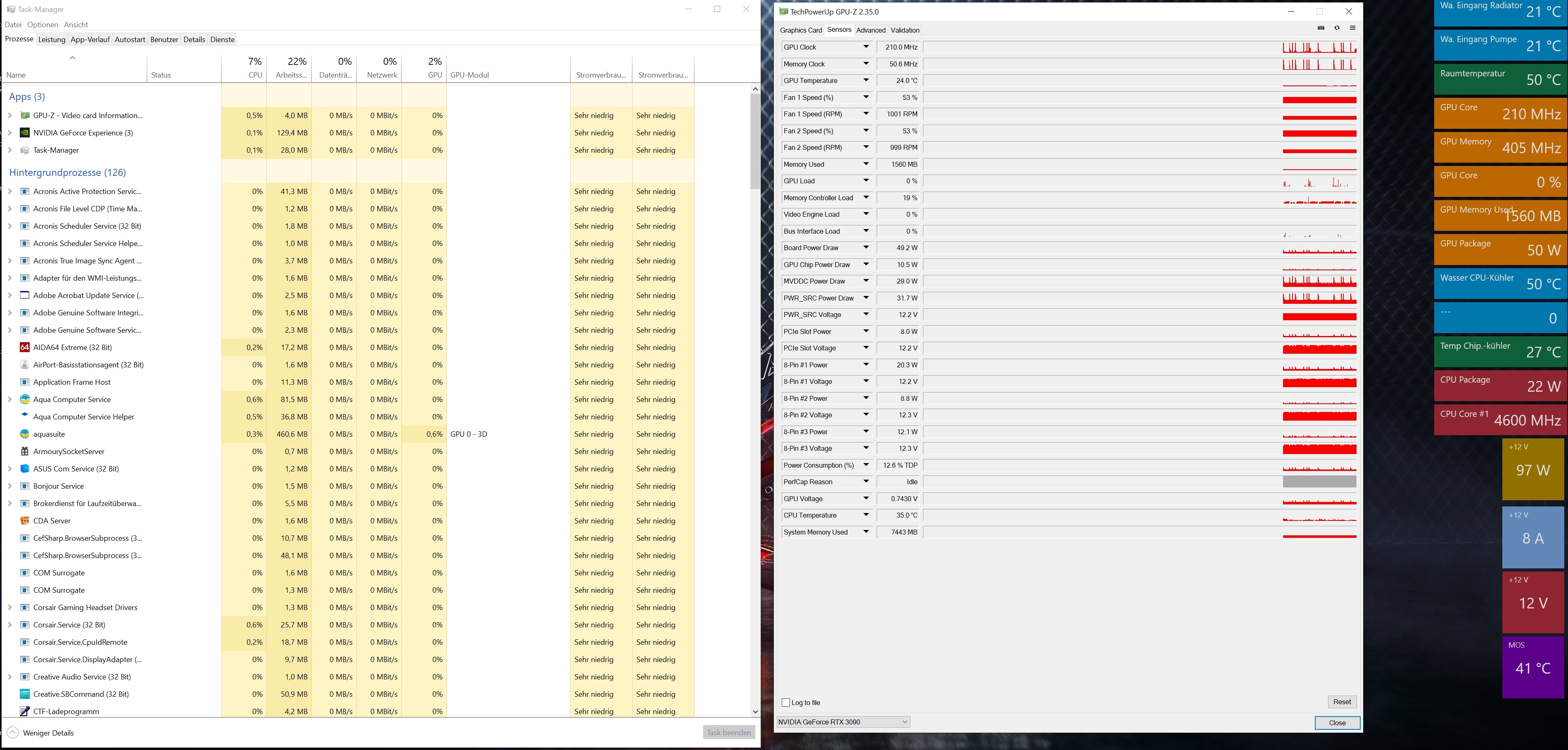Click the process list scrollbar down arrow
Viewport: 1568px width, 750px height.
click(755, 711)
